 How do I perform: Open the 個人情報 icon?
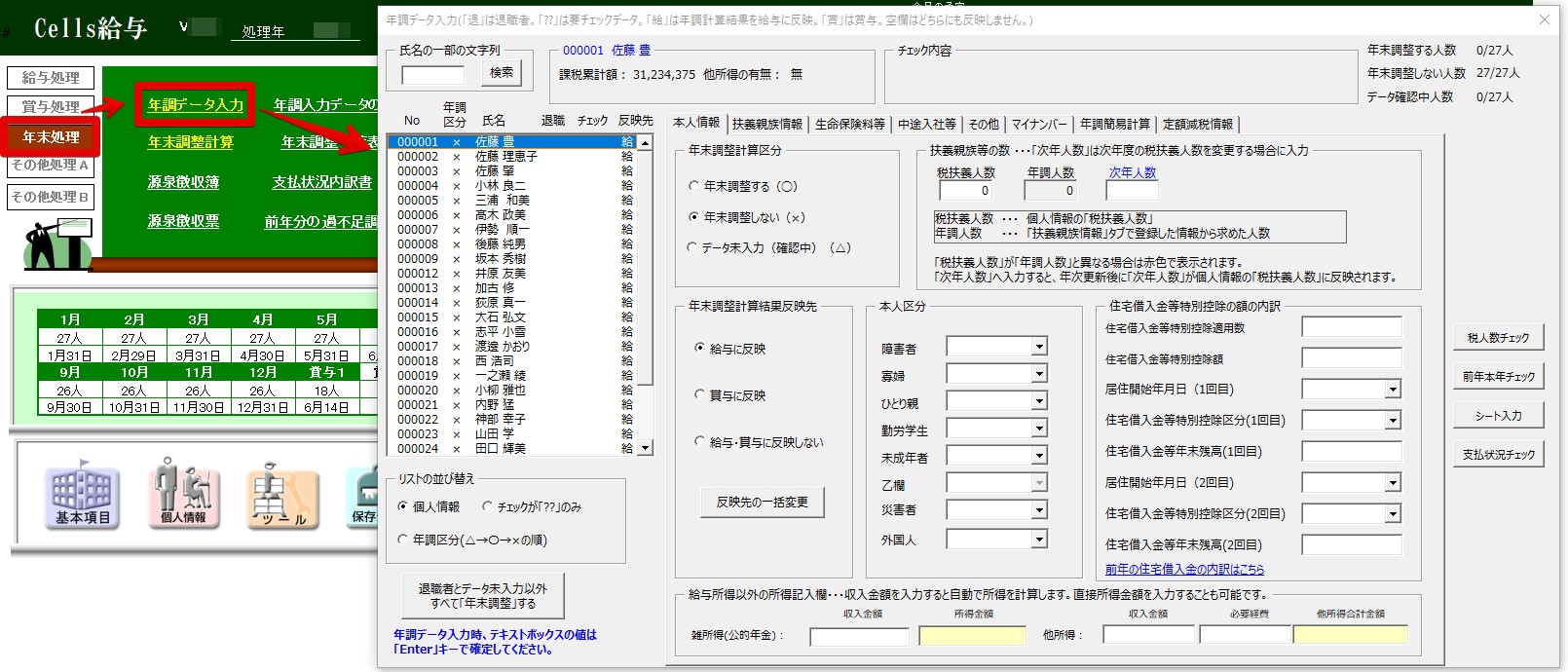coord(183,495)
